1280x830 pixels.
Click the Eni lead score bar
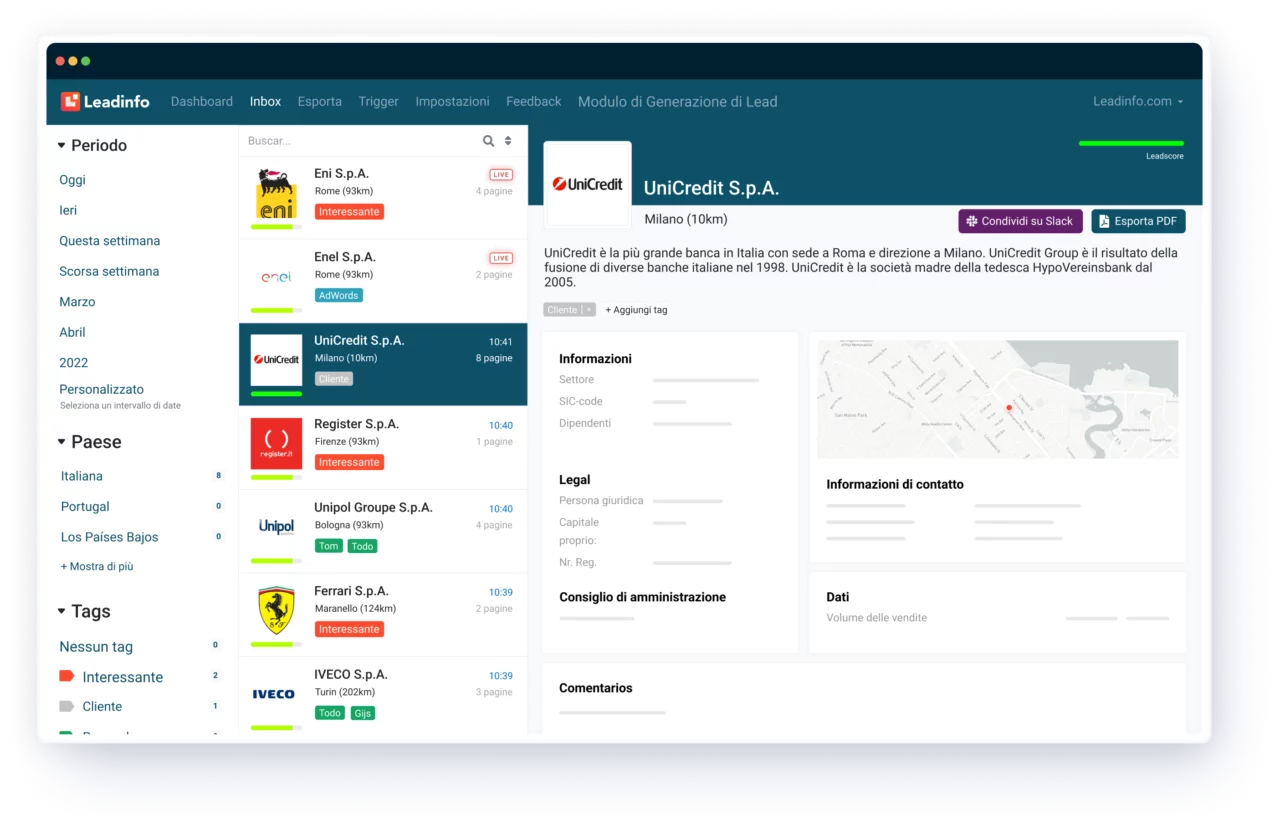(x=276, y=227)
